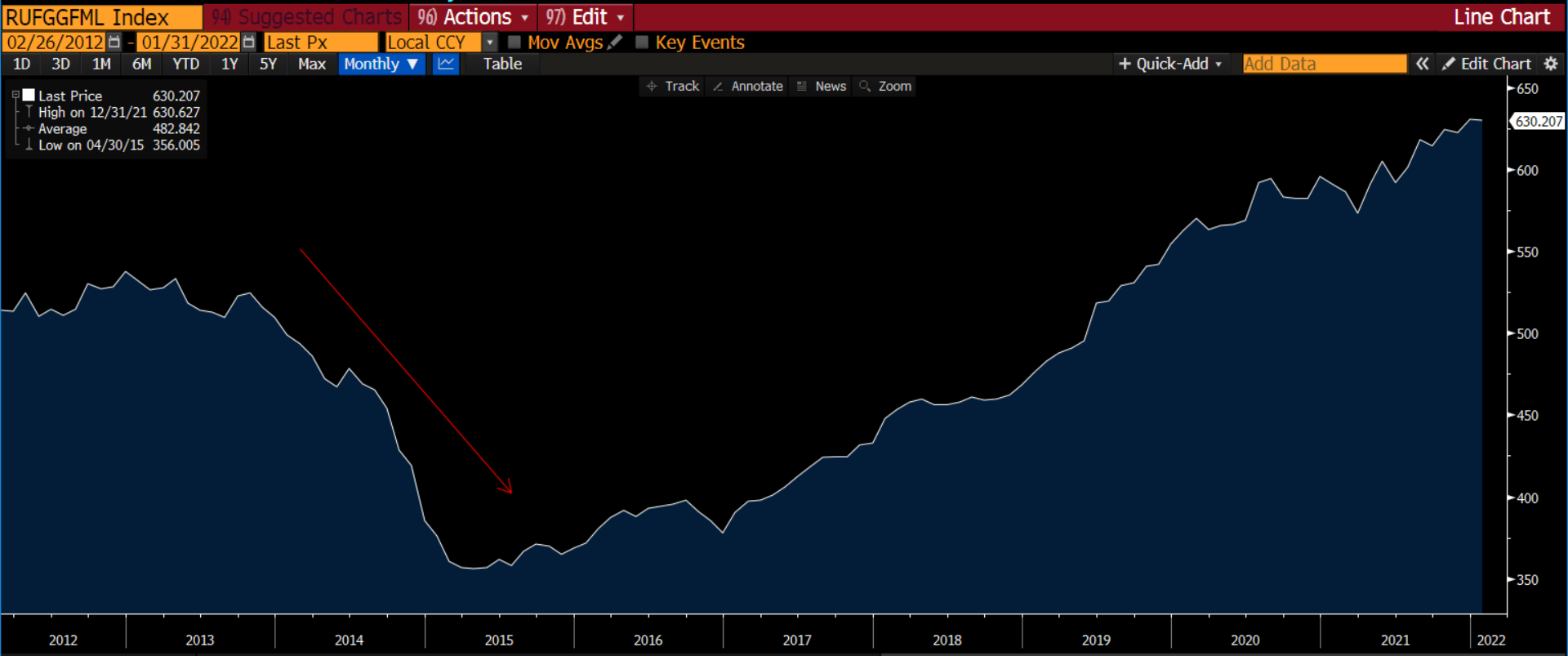Click the 2019 x-axis year label

pos(1096,640)
